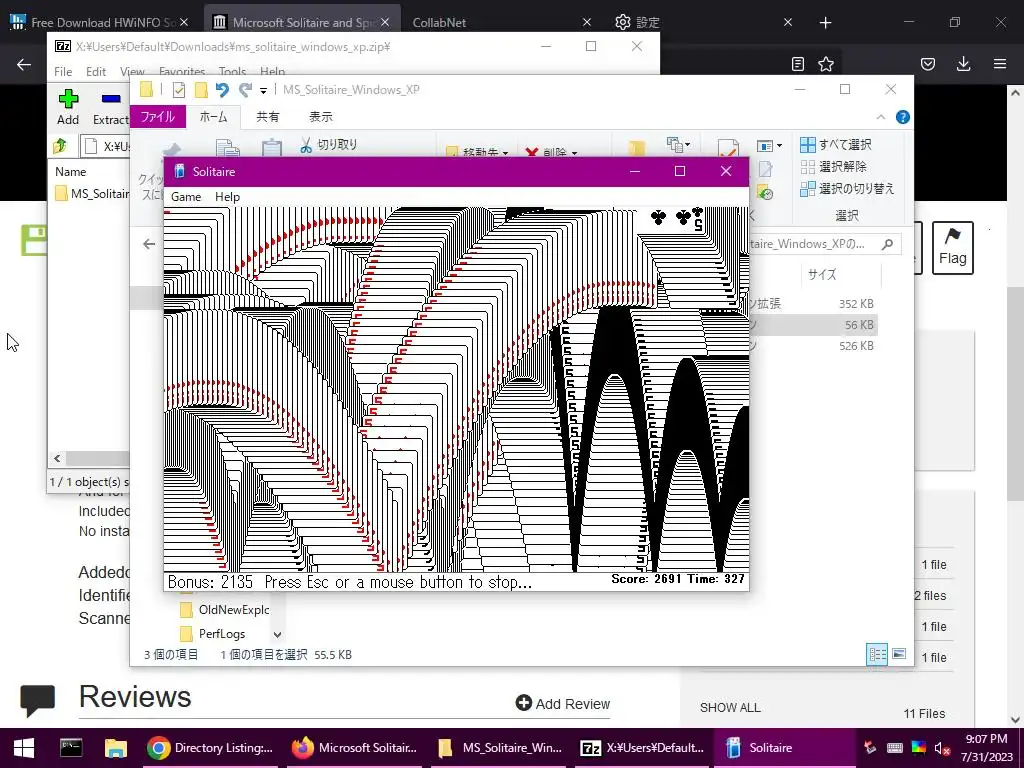Switch to the ホーム ribbon tab
Screen dimensions: 1024x768
pos(214,116)
